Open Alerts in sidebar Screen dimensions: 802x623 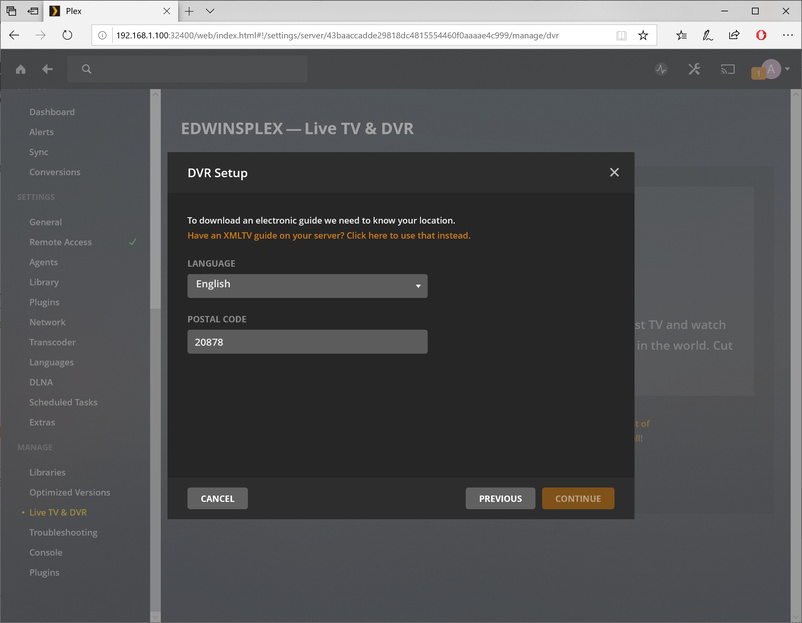click(x=41, y=132)
